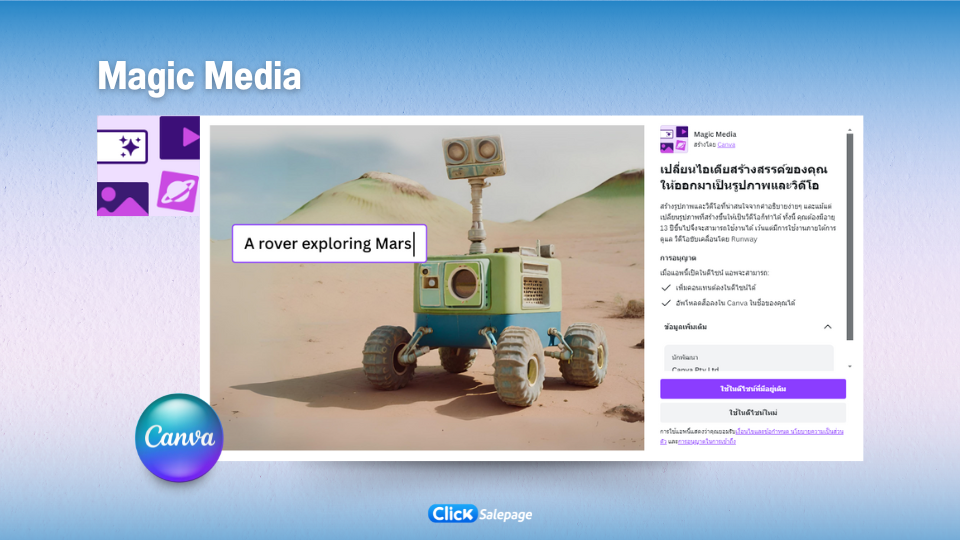Viewport: 960px width, 540px height.
Task: Click the generated Mars rover preview image
Action: click(427, 288)
